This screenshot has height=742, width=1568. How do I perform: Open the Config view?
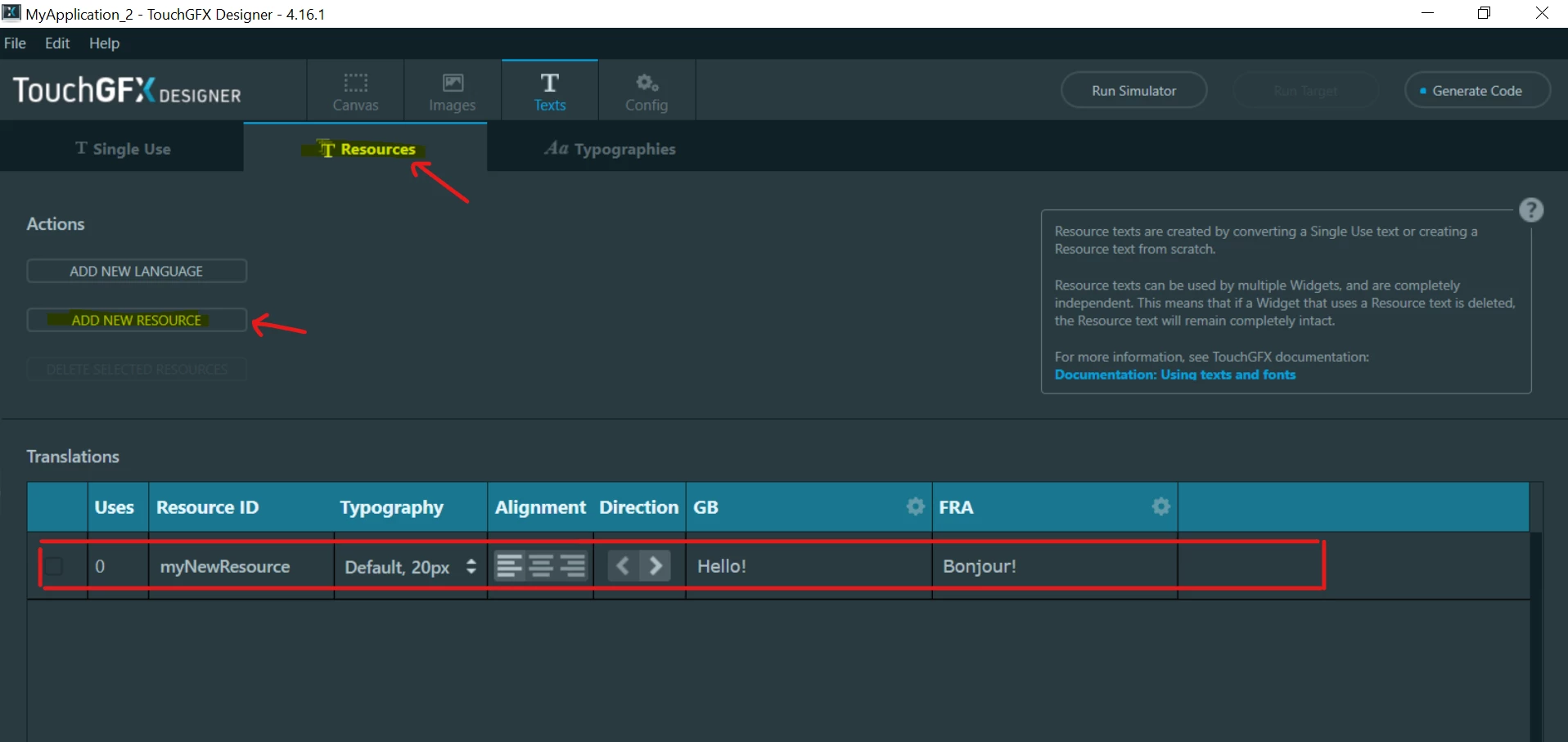click(647, 91)
